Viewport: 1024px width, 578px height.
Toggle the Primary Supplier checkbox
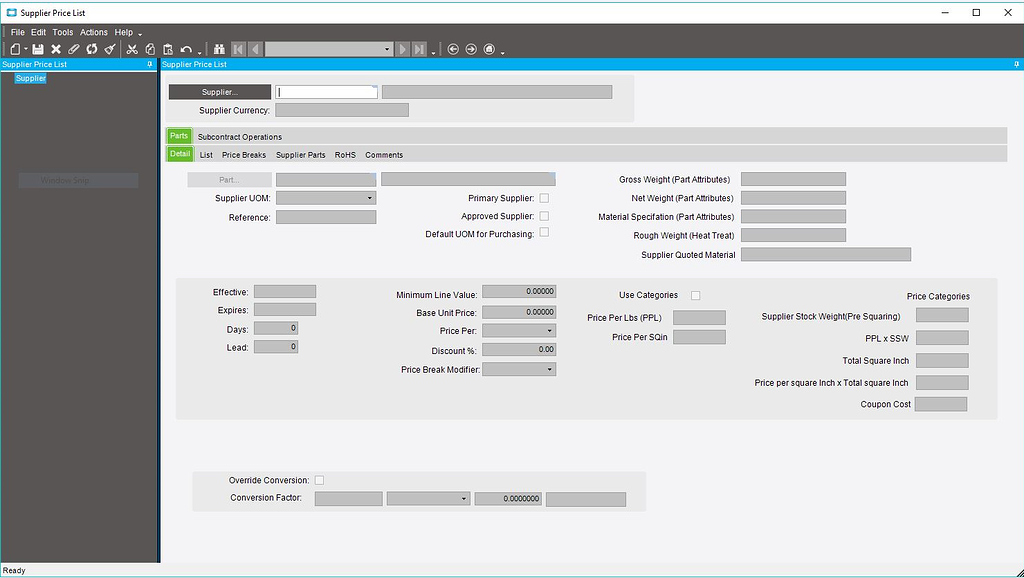(x=544, y=198)
